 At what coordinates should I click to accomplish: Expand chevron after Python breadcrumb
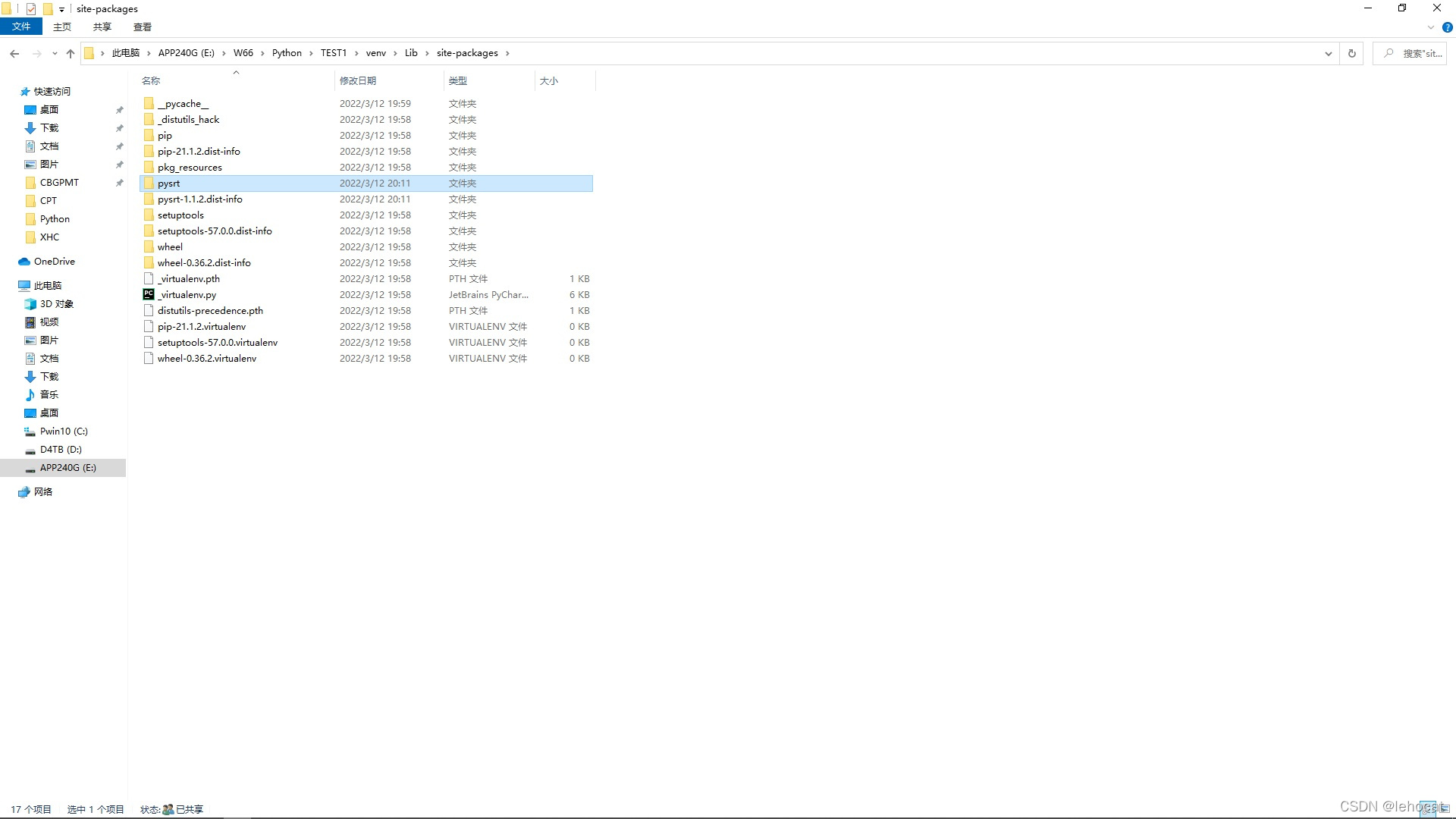tap(311, 53)
